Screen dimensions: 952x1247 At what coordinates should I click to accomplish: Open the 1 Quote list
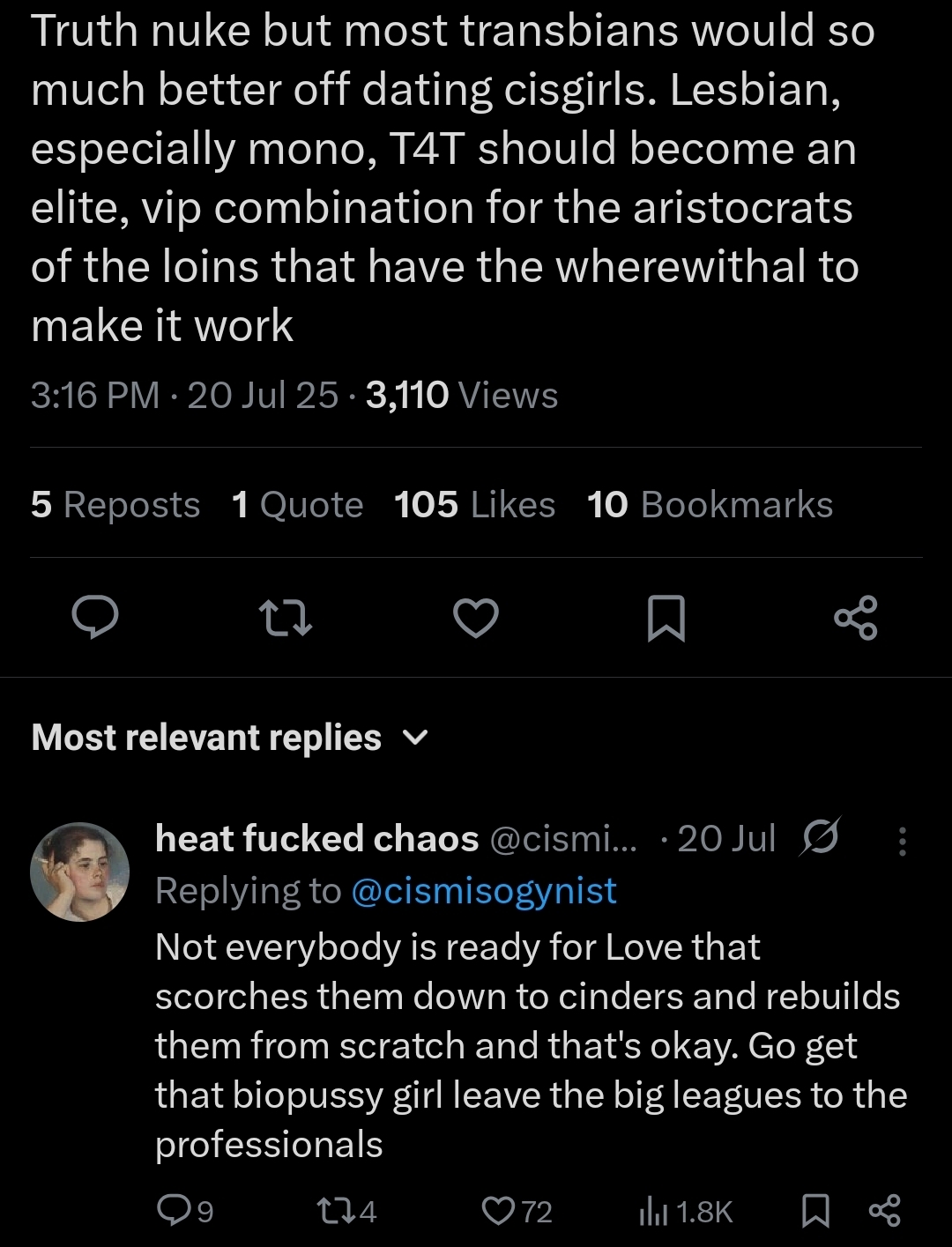click(x=297, y=505)
